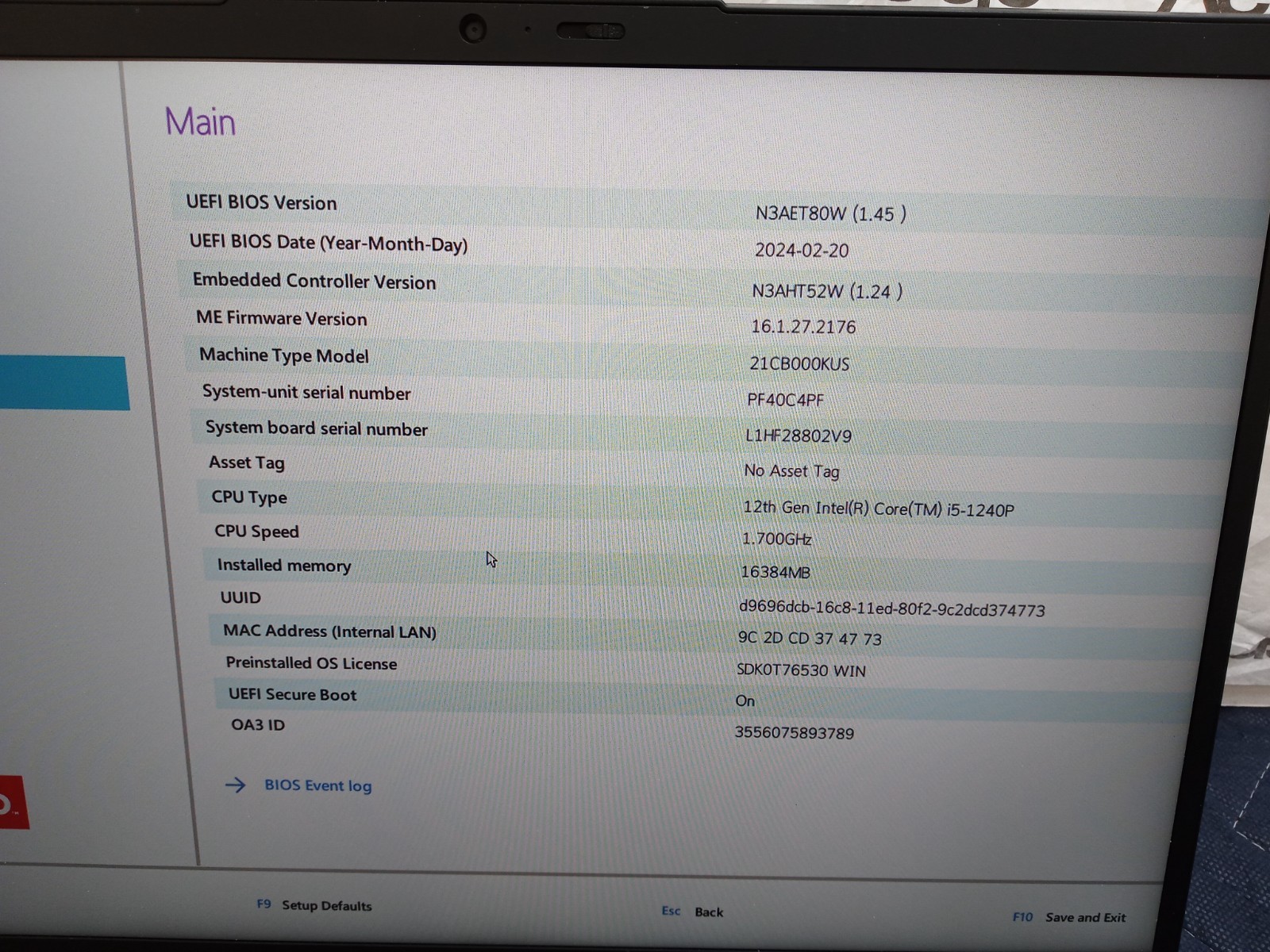This screenshot has height=952, width=1270.
Task: Select the No Asset Tag value
Action: tap(791, 471)
